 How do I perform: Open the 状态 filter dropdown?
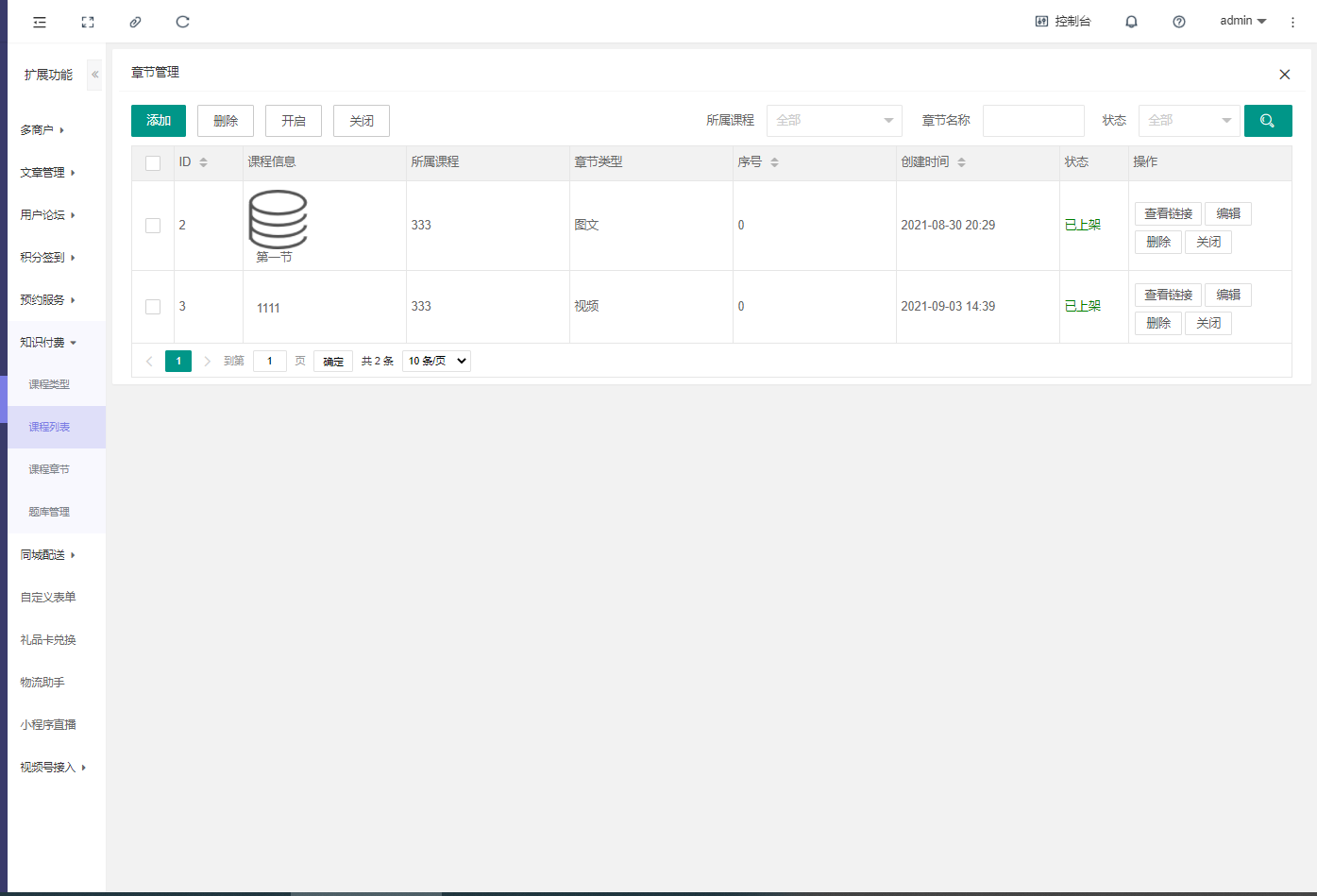pyautogui.click(x=1189, y=121)
